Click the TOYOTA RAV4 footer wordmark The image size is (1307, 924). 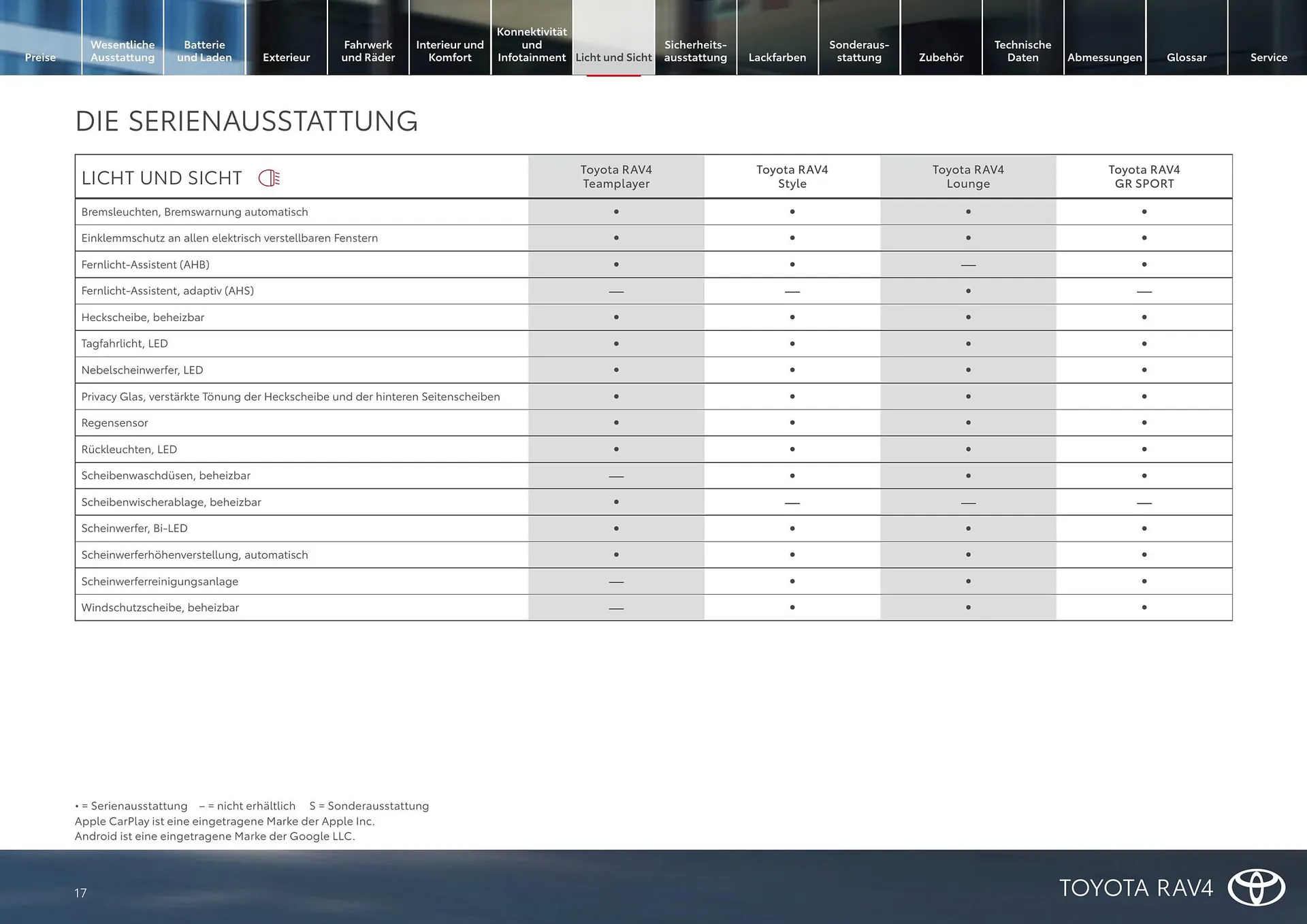tap(1136, 888)
